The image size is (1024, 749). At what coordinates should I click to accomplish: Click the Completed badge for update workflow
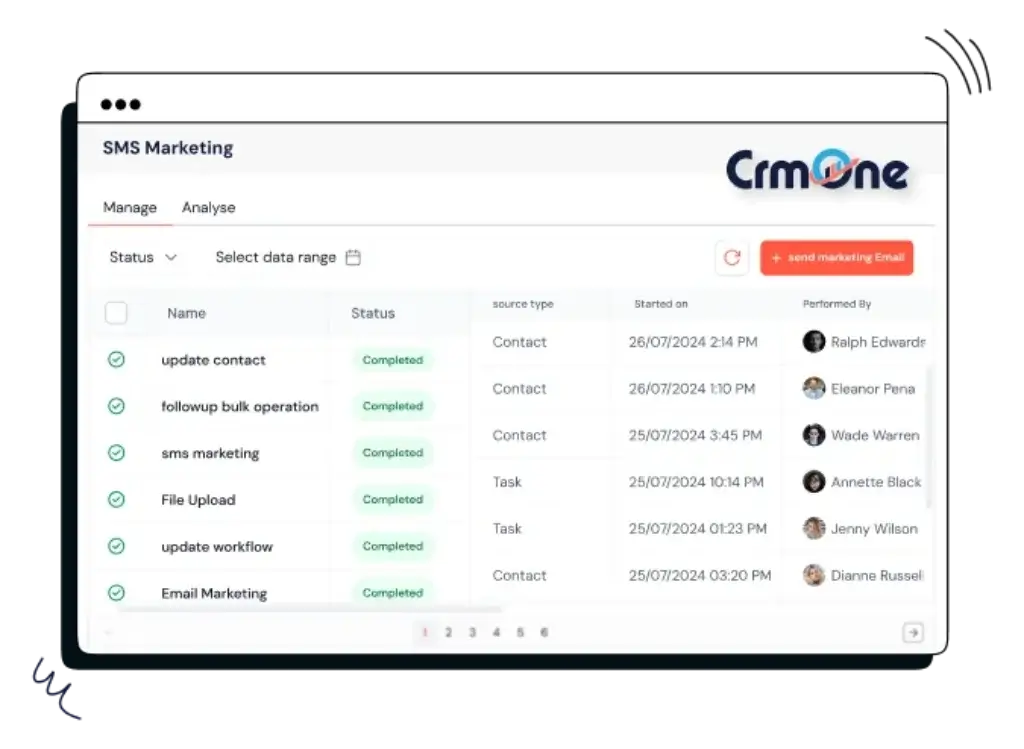393,546
